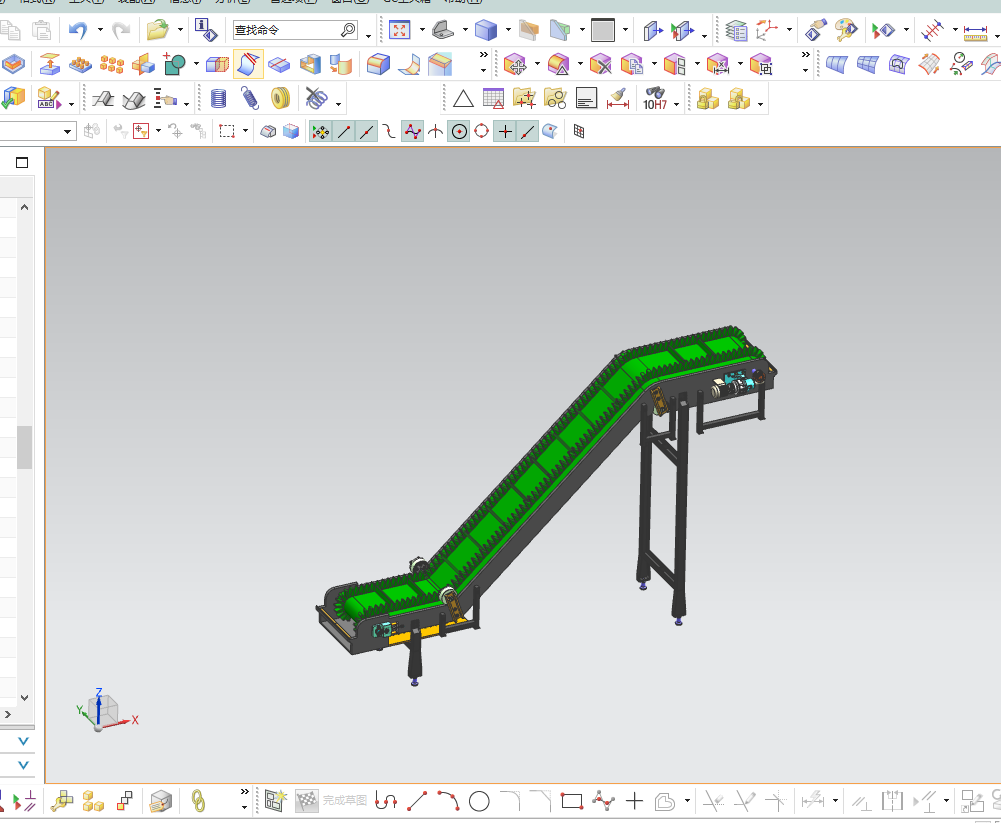Expand the Open folder dropdown arrow
The width and height of the screenshot is (1001, 823).
180,29
